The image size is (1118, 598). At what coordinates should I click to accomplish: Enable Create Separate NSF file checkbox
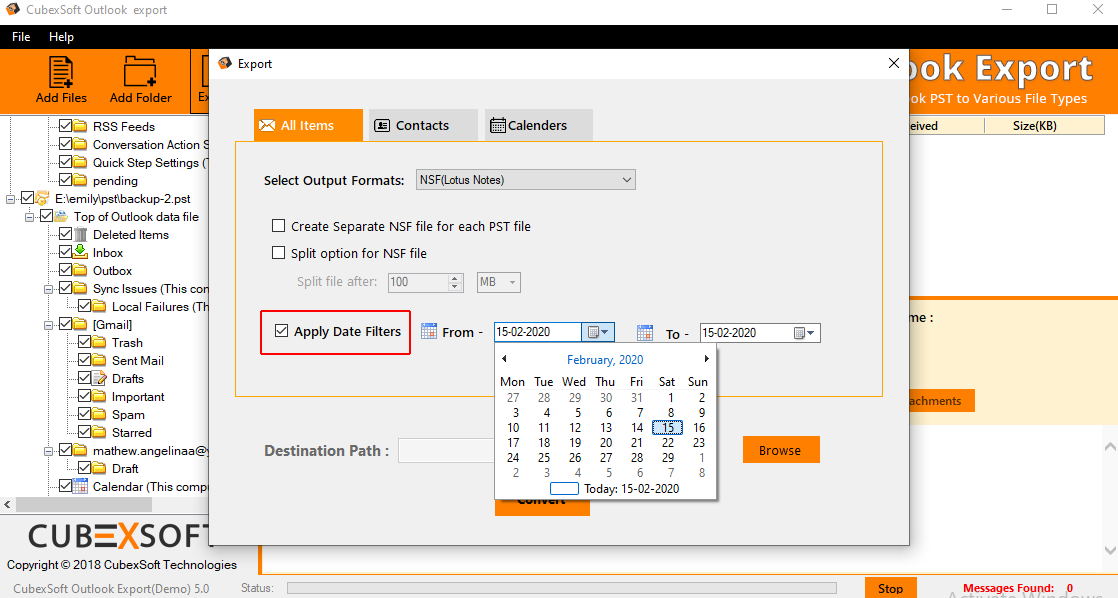pos(279,227)
